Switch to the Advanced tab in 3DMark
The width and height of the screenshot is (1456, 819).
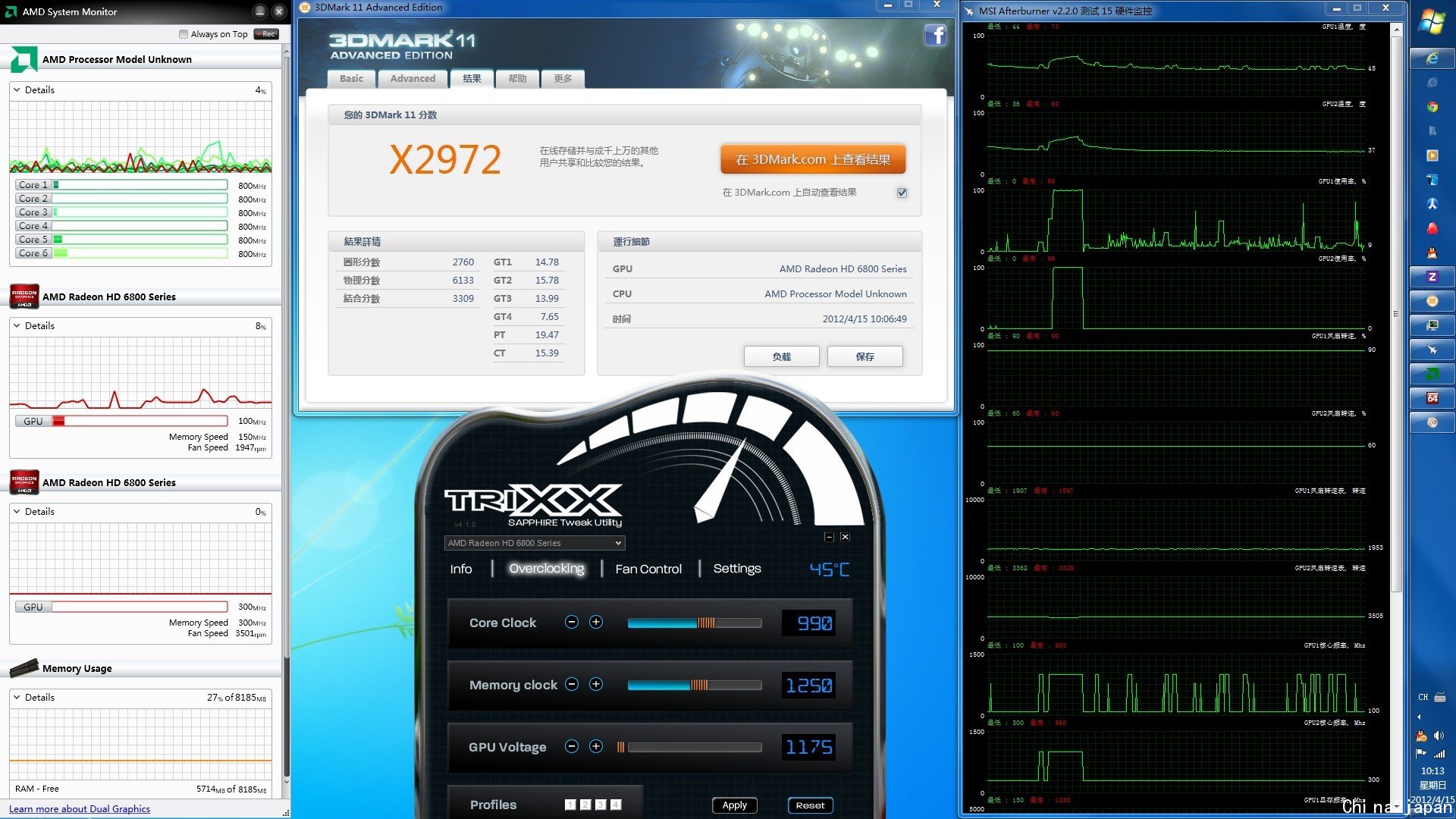413,79
